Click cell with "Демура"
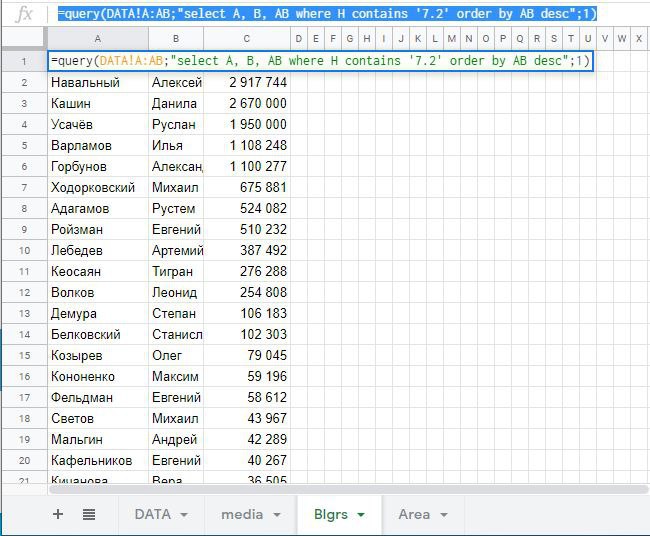Screen dimensions: 650x536 click(98, 313)
